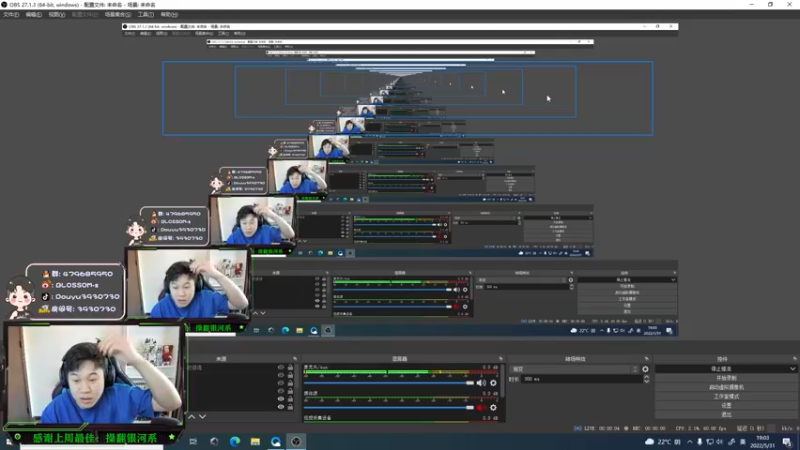
Task: Lock the first source in the list
Action: (x=290, y=367)
